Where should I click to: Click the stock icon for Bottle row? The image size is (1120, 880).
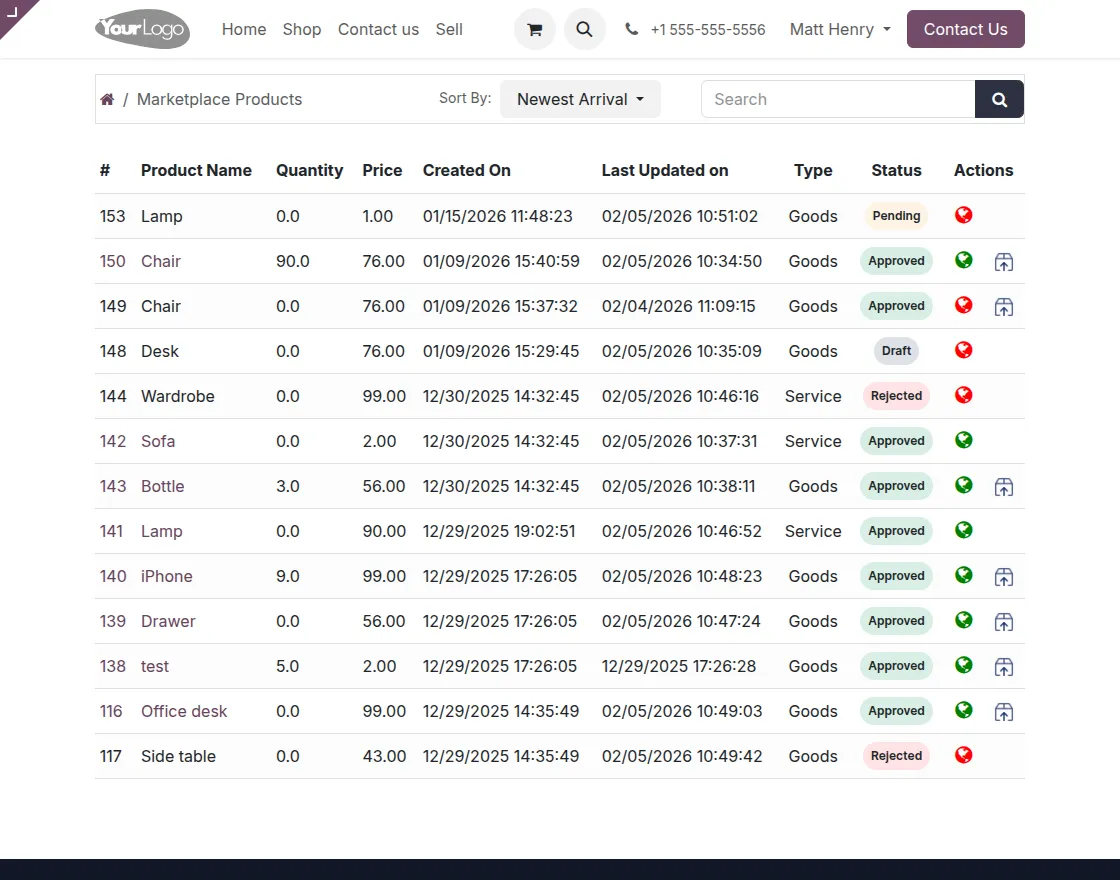click(1004, 487)
